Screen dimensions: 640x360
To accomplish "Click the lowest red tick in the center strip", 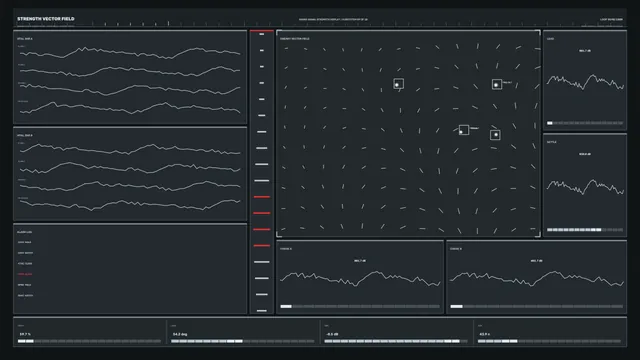I will coord(262,246).
